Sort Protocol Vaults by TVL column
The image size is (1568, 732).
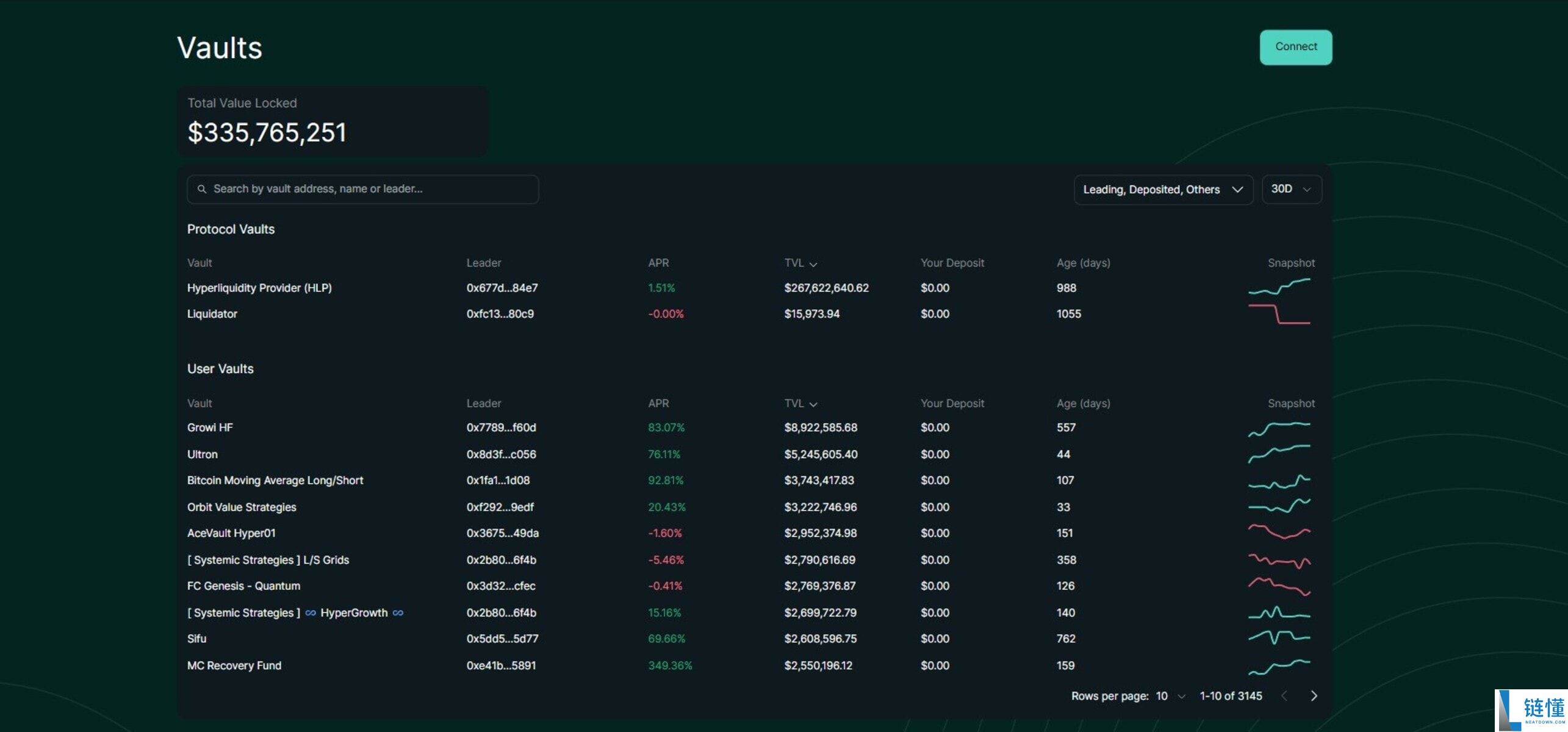point(800,263)
